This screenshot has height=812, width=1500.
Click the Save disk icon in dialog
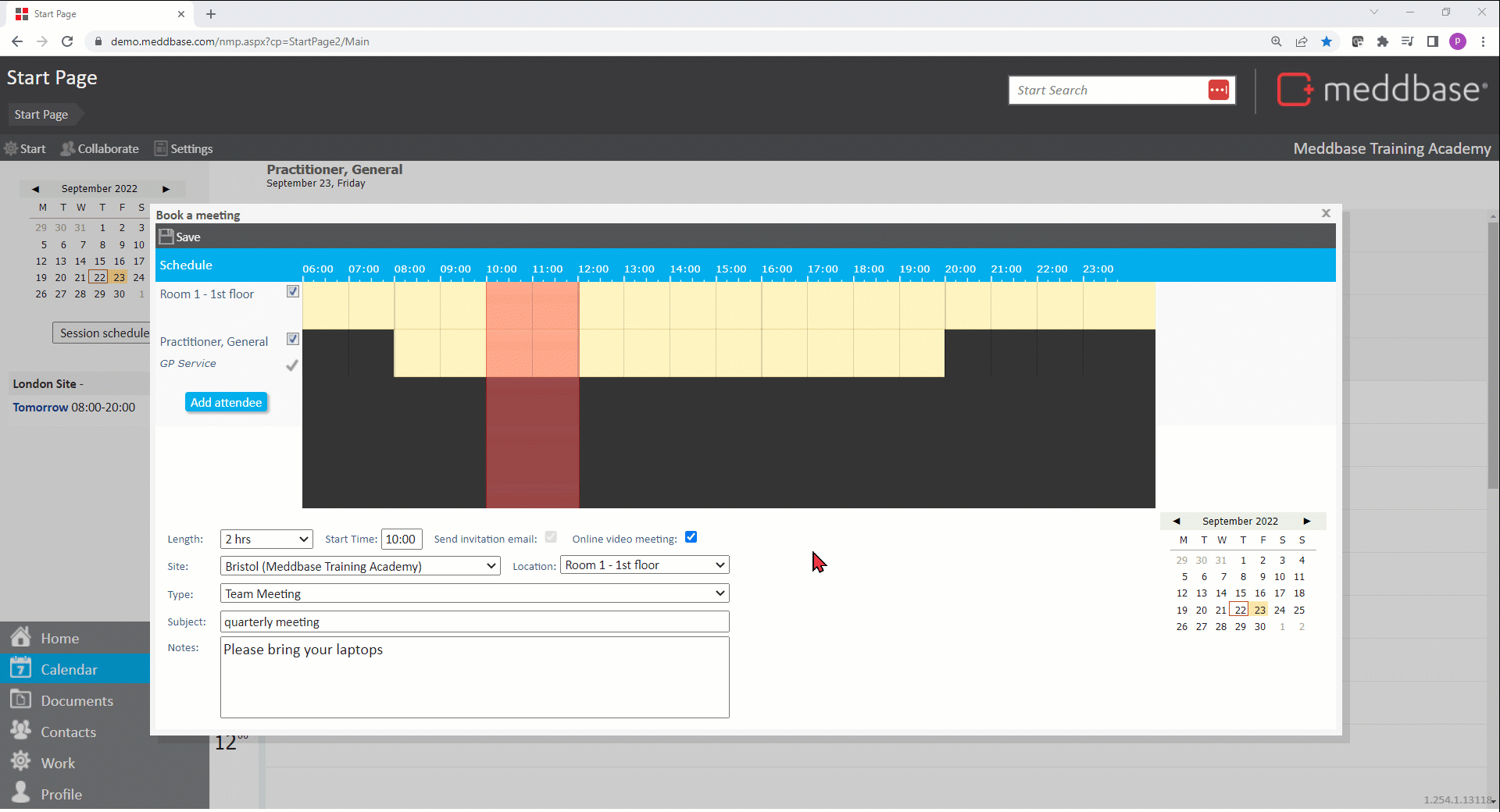tap(166, 237)
